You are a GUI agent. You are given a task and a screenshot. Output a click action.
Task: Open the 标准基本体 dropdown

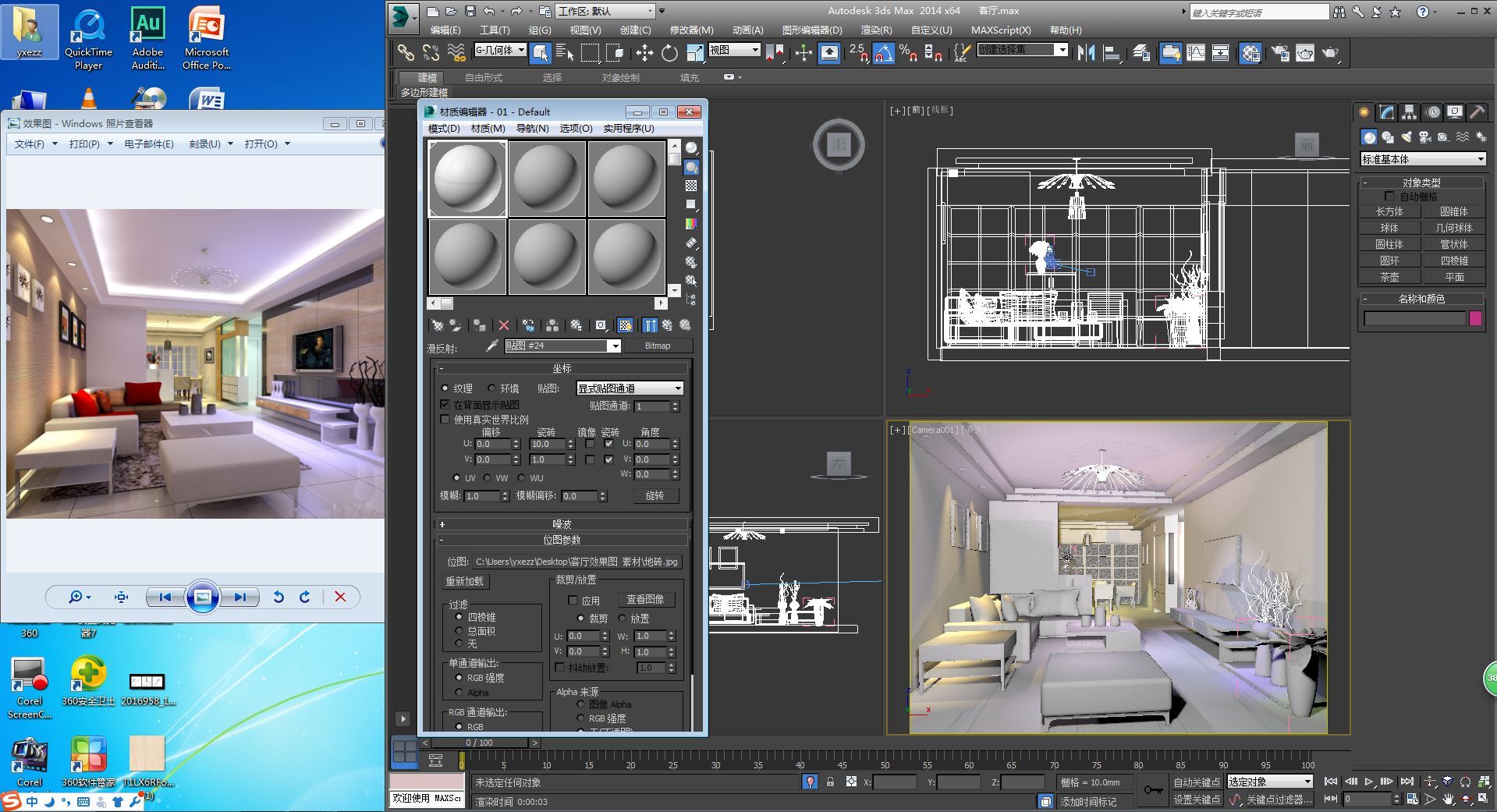tap(1423, 159)
